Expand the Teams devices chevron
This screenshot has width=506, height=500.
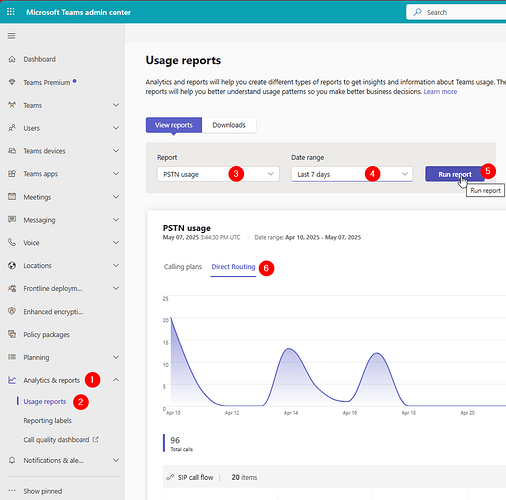116,151
